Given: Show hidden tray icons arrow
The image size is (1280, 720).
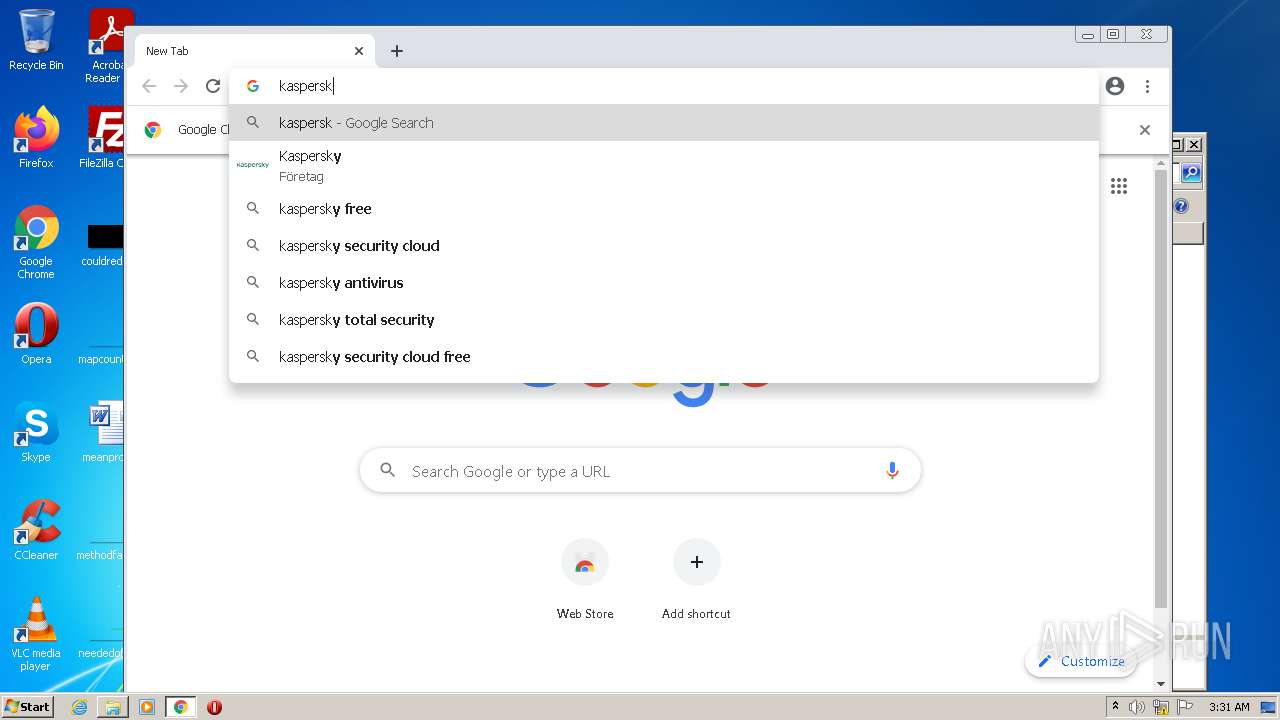Looking at the screenshot, I should tap(1115, 707).
